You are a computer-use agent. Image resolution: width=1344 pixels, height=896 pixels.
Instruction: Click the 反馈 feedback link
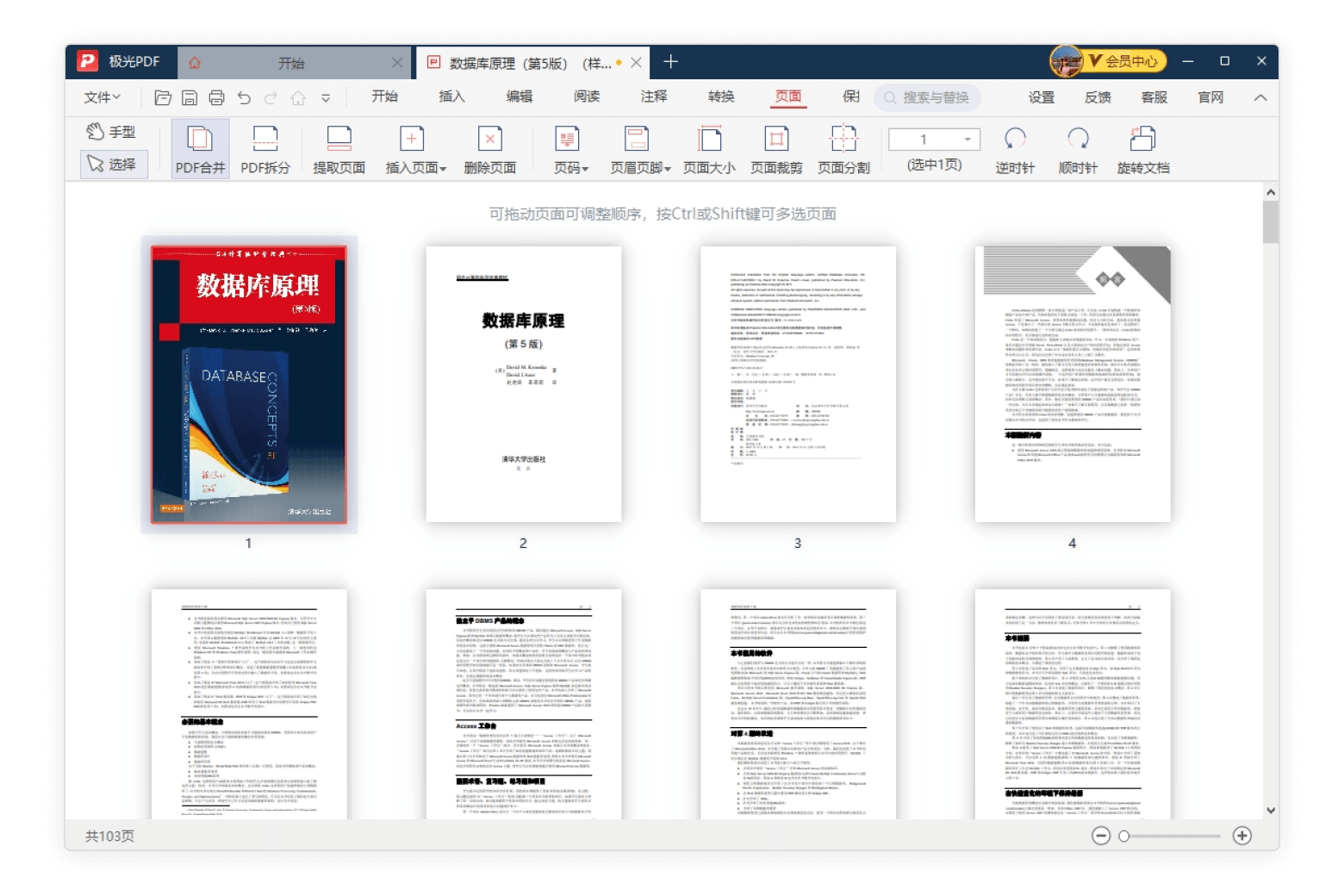[x=1098, y=97]
